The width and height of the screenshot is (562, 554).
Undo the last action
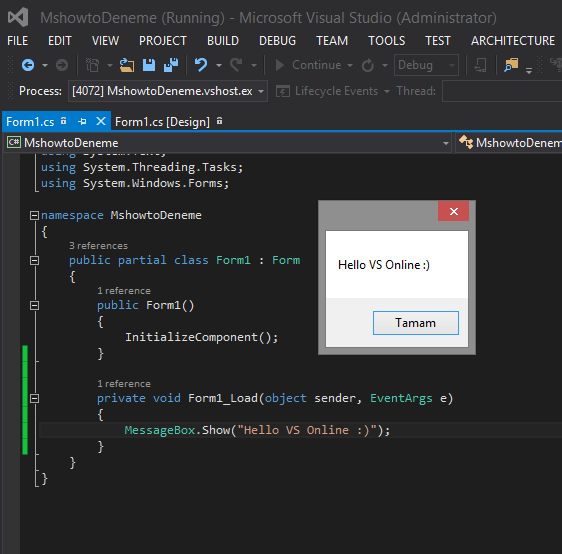(201, 65)
